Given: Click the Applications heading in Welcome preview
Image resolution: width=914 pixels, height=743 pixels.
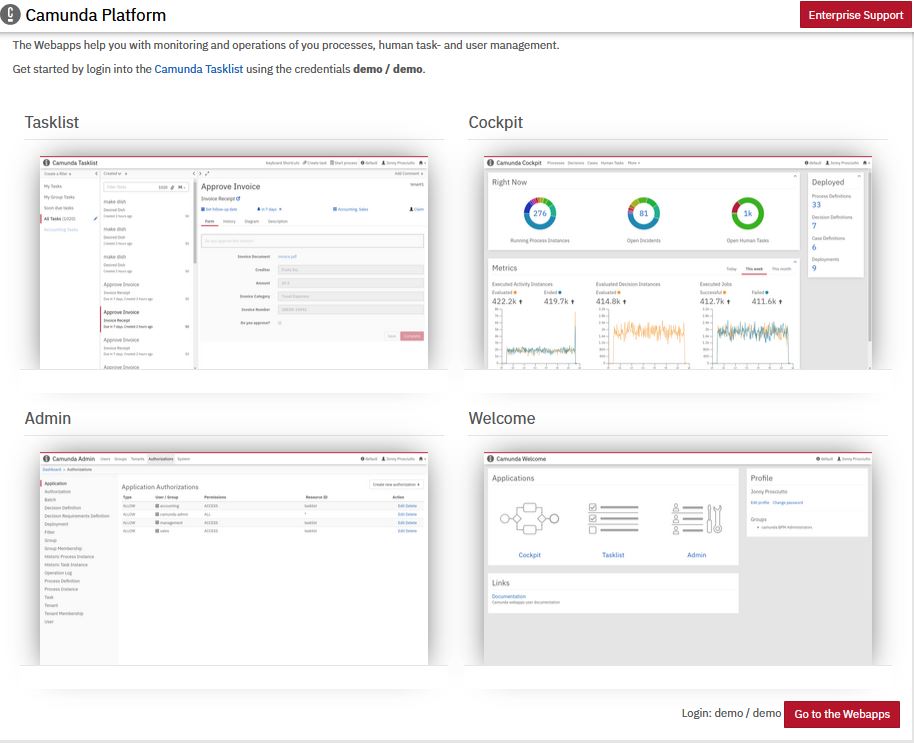Looking at the screenshot, I should [512, 478].
